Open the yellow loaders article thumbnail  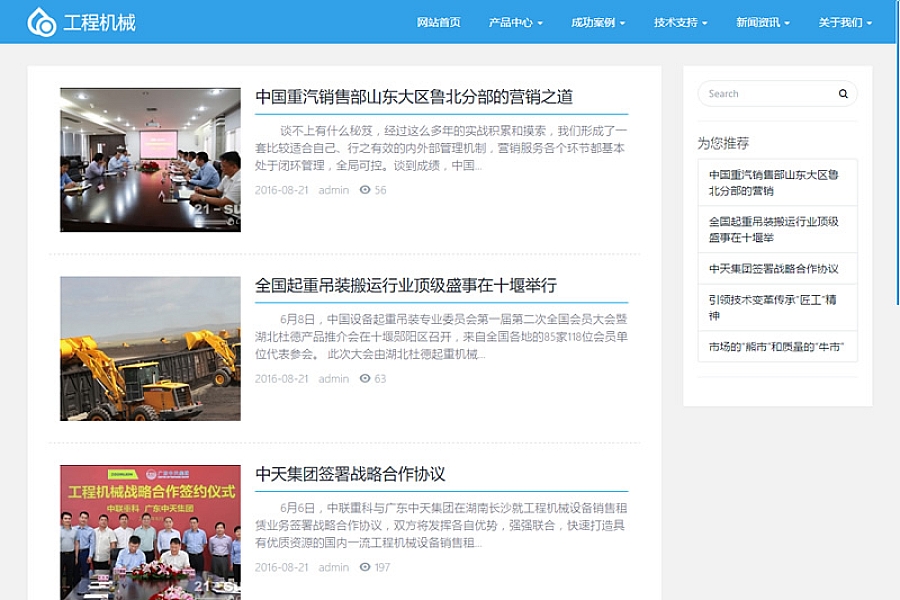point(150,349)
